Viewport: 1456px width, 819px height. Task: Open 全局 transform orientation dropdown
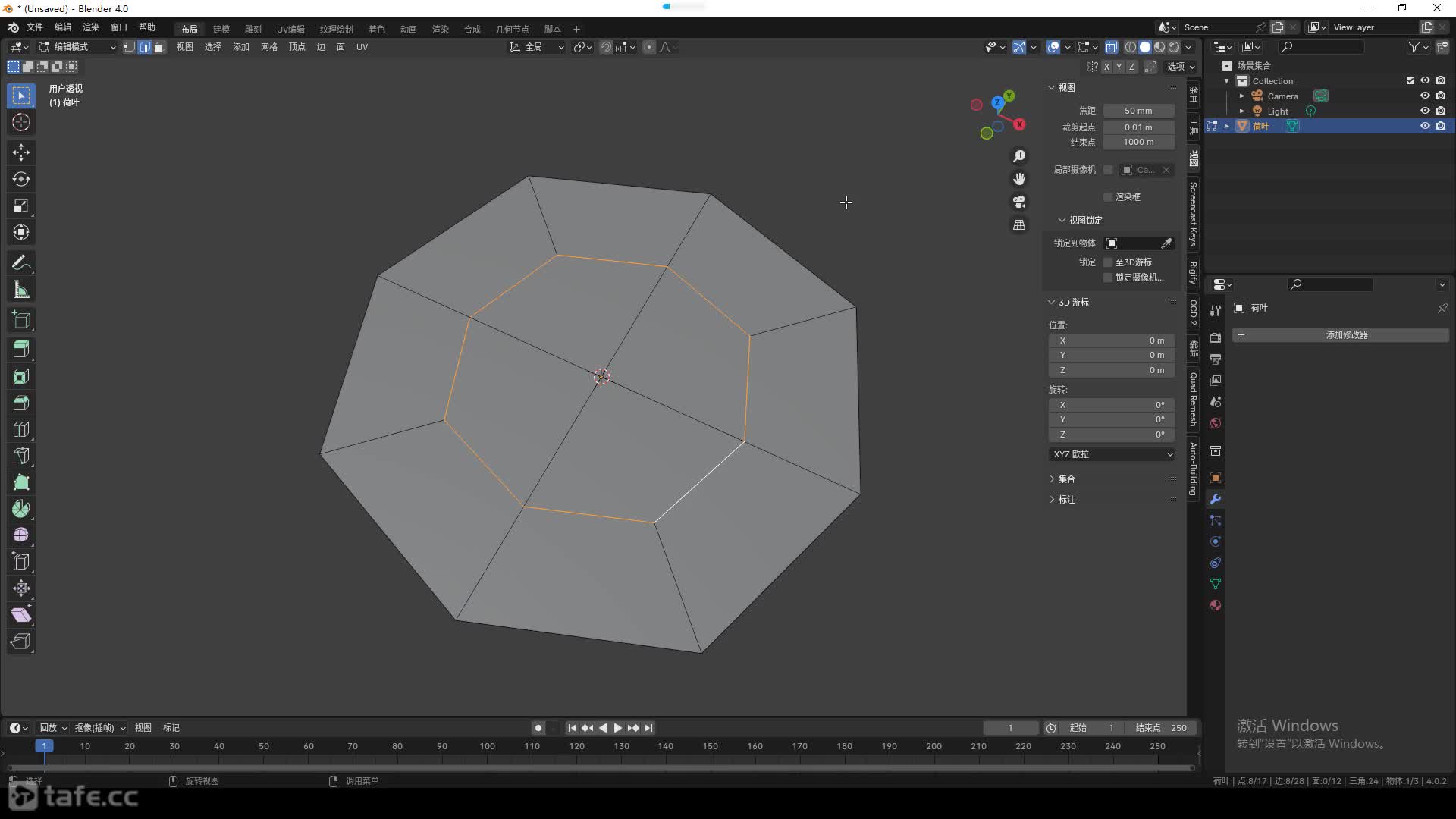click(537, 47)
